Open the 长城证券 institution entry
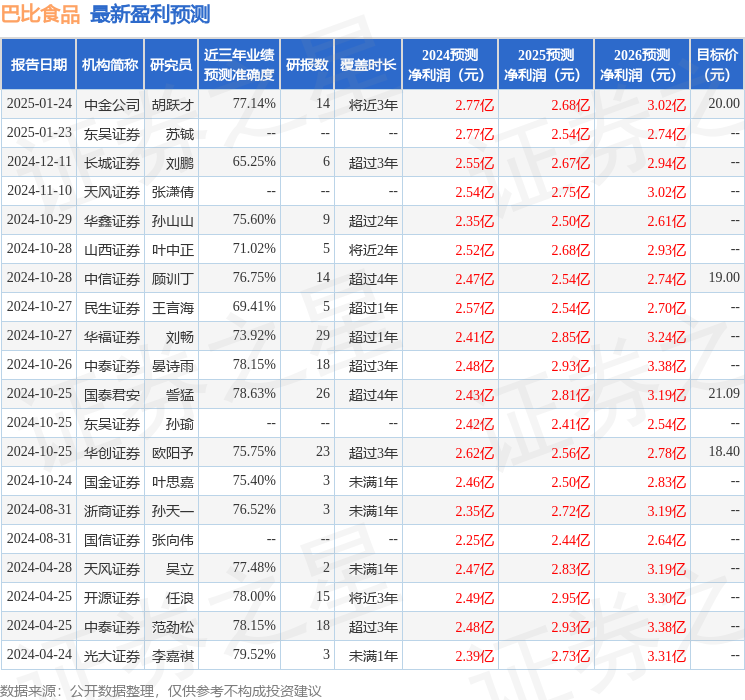 click(112, 162)
